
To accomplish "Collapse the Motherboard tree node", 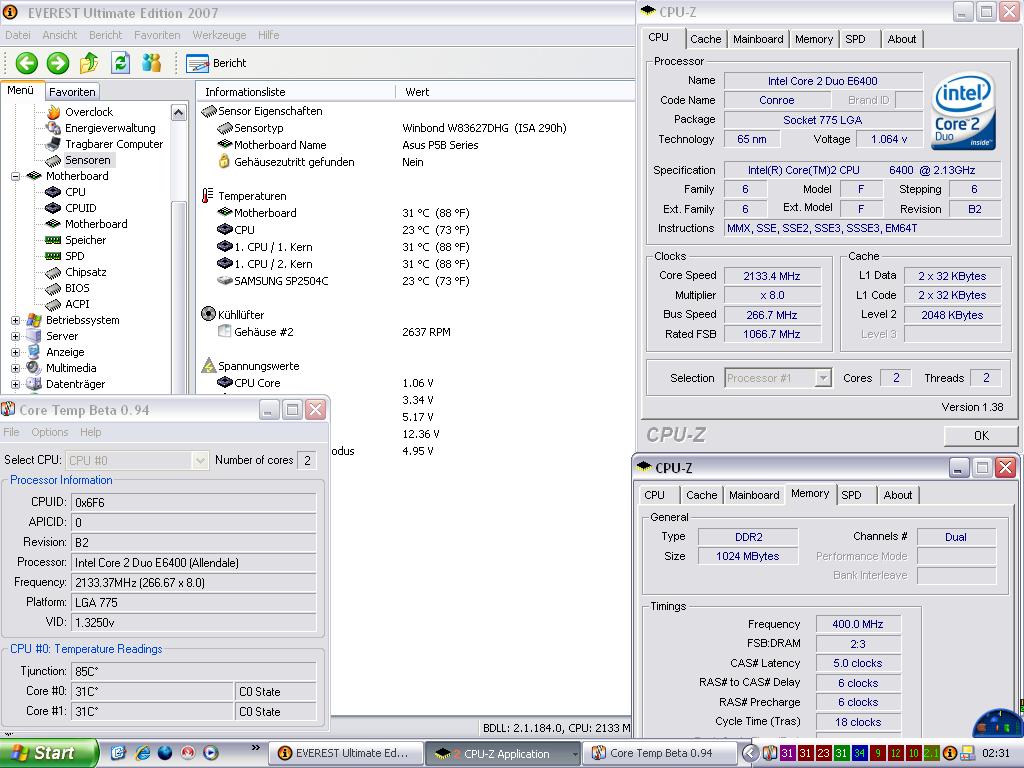I will point(15,176).
